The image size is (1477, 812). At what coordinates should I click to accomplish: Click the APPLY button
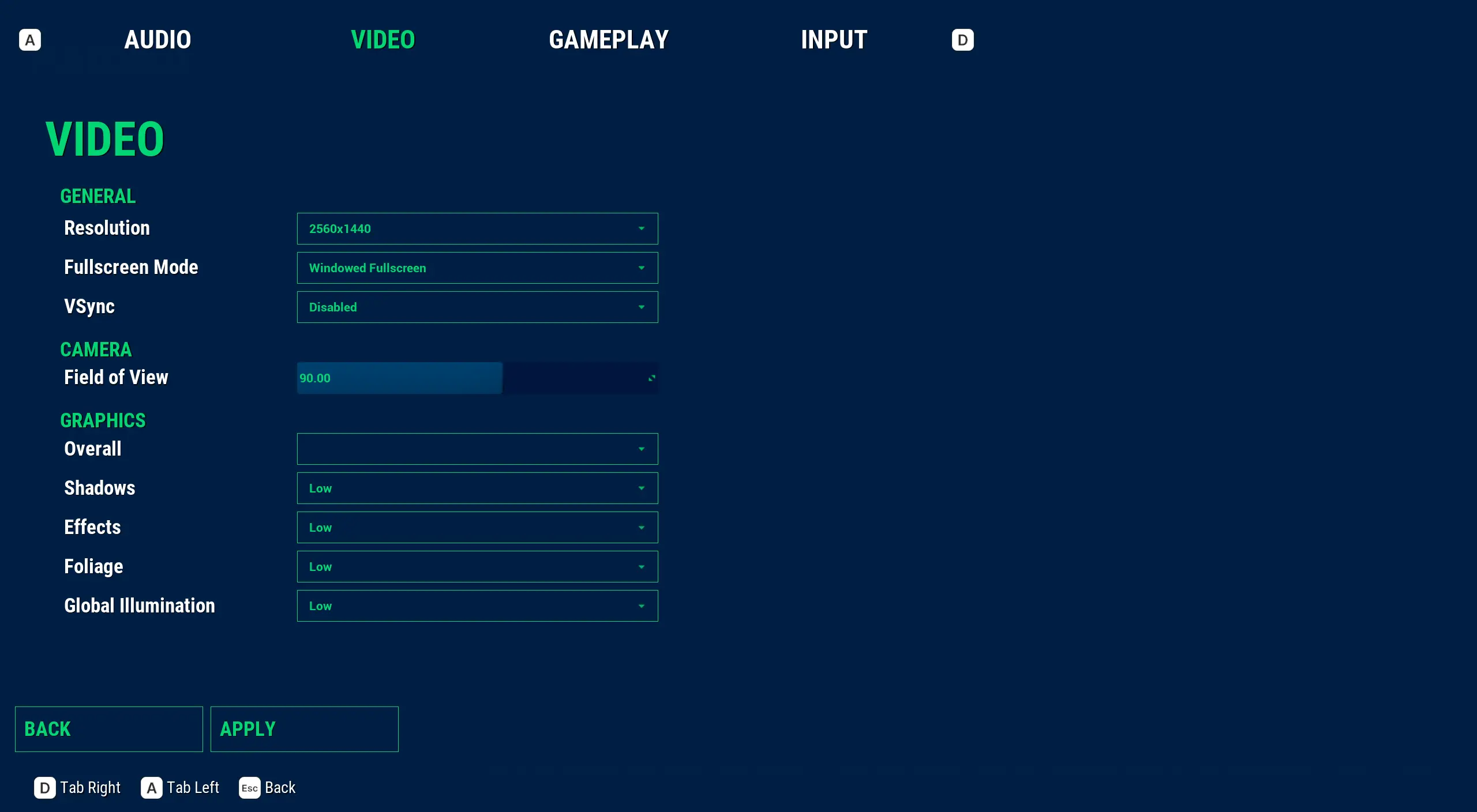point(305,729)
